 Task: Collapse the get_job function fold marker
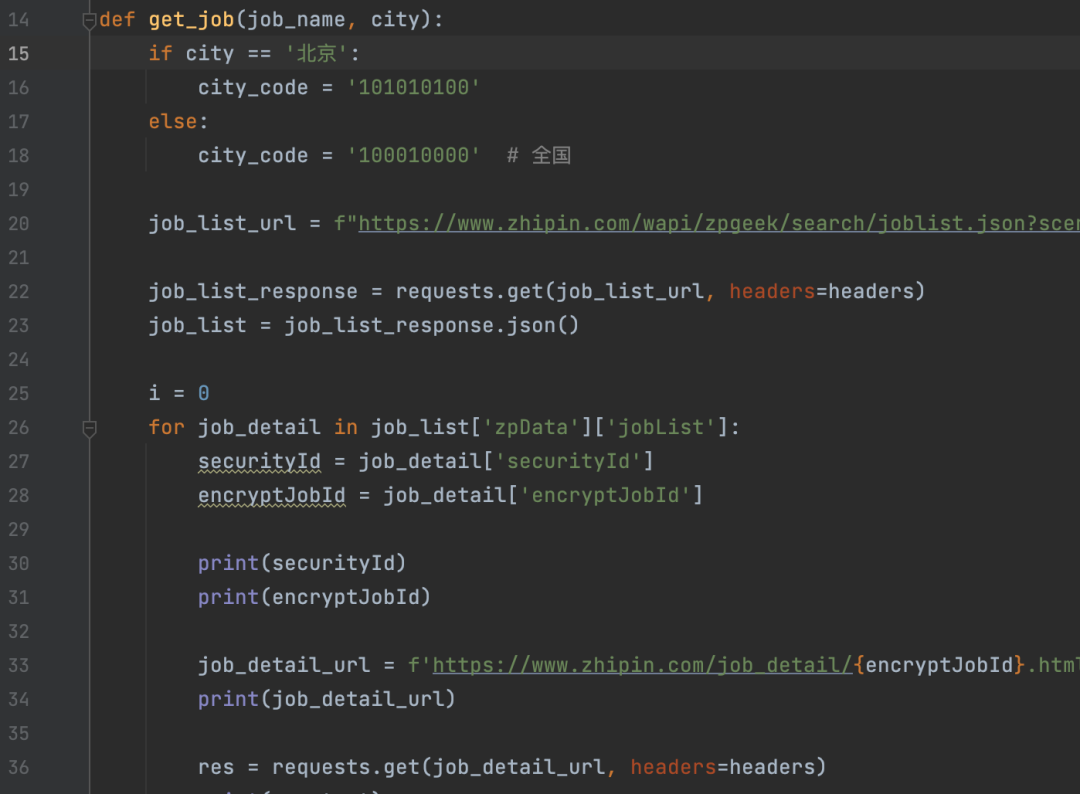tap(90, 20)
